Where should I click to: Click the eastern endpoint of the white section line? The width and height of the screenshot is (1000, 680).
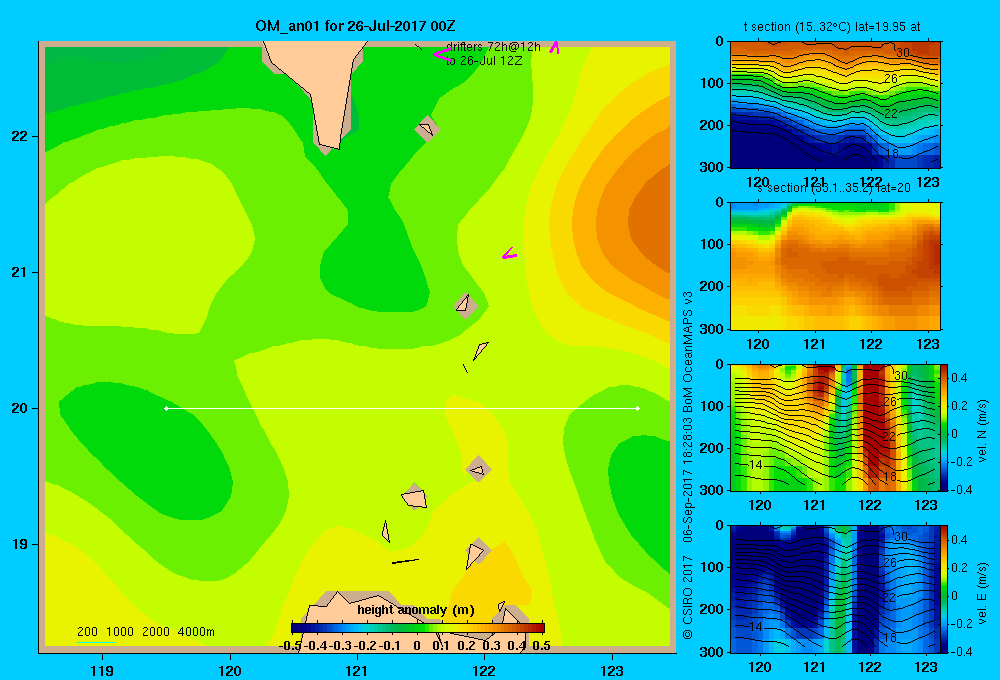(638, 408)
